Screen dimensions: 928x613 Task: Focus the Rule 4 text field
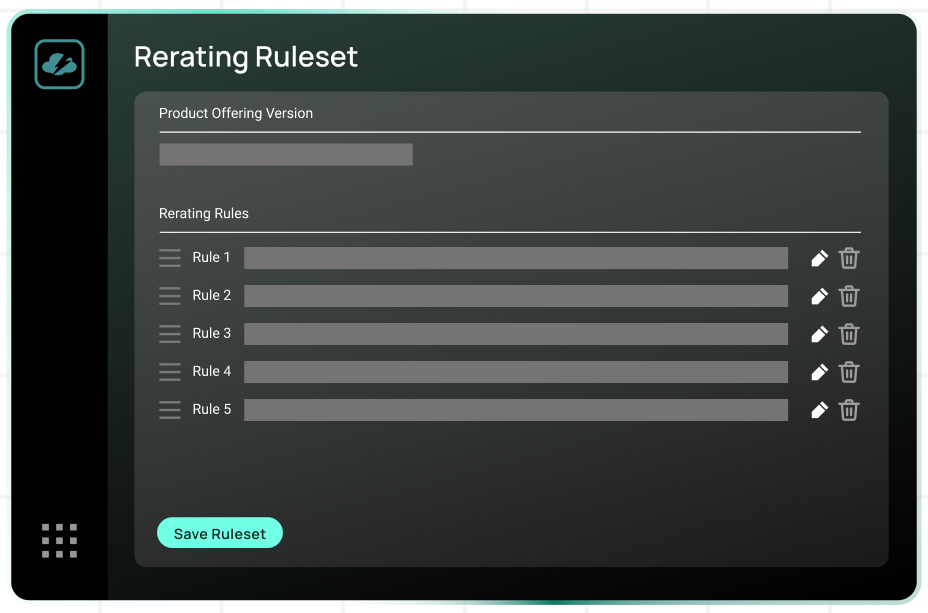click(x=515, y=372)
